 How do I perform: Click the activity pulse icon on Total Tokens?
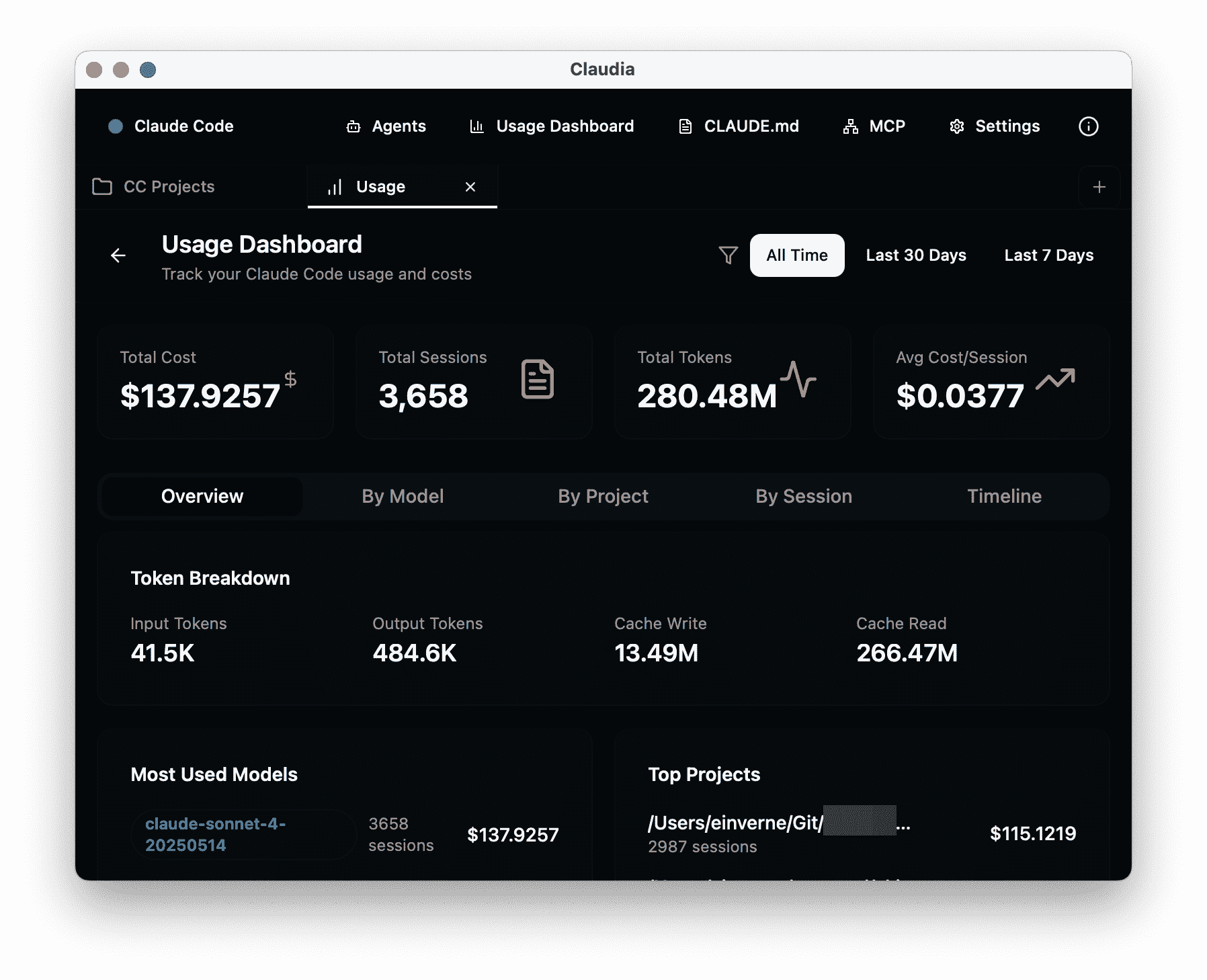pos(798,379)
